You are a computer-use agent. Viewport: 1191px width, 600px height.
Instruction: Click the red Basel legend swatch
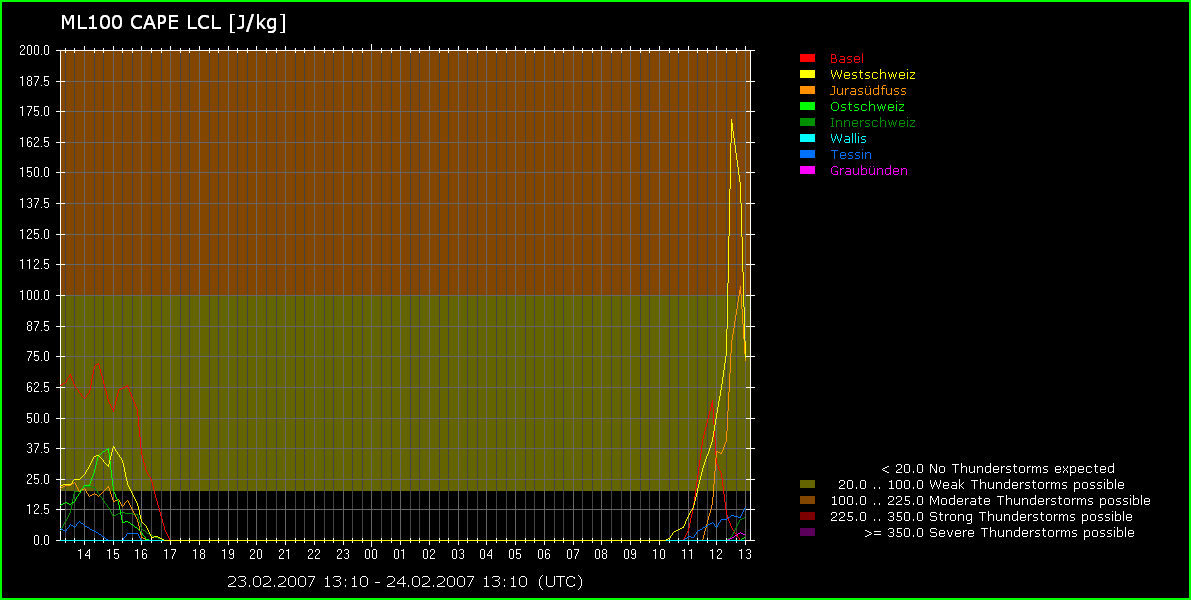808,59
